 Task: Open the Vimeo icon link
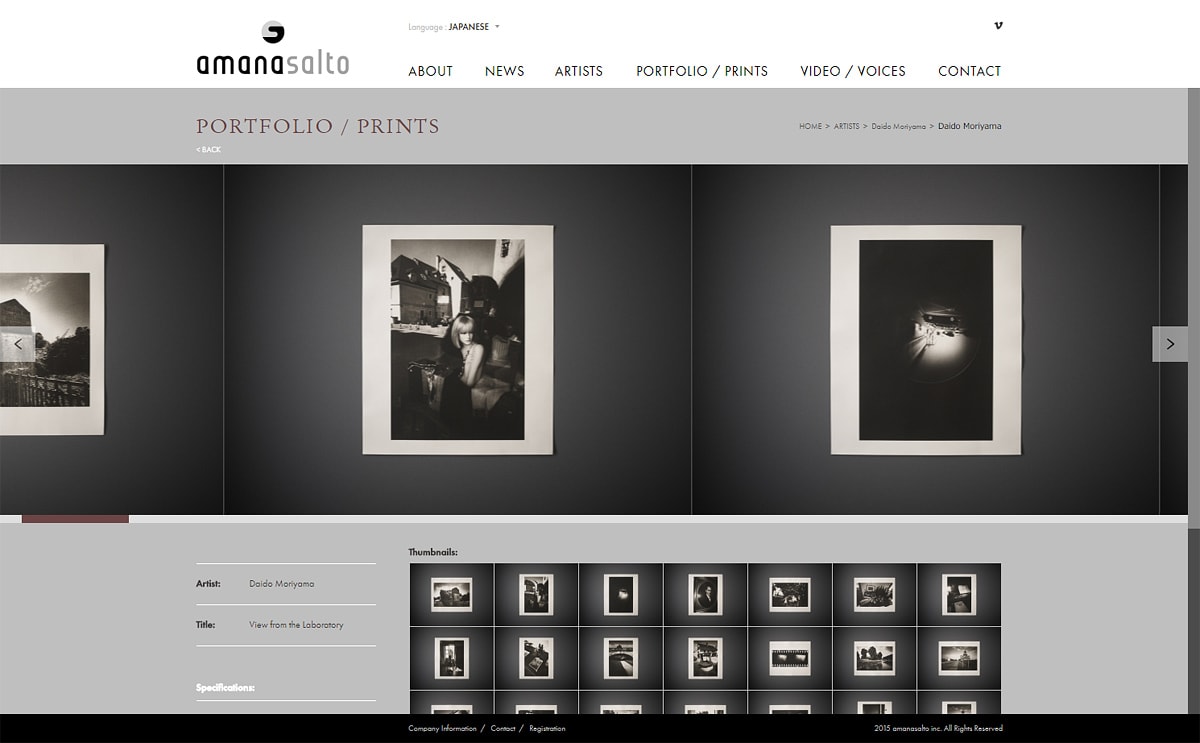[x=998, y=26]
